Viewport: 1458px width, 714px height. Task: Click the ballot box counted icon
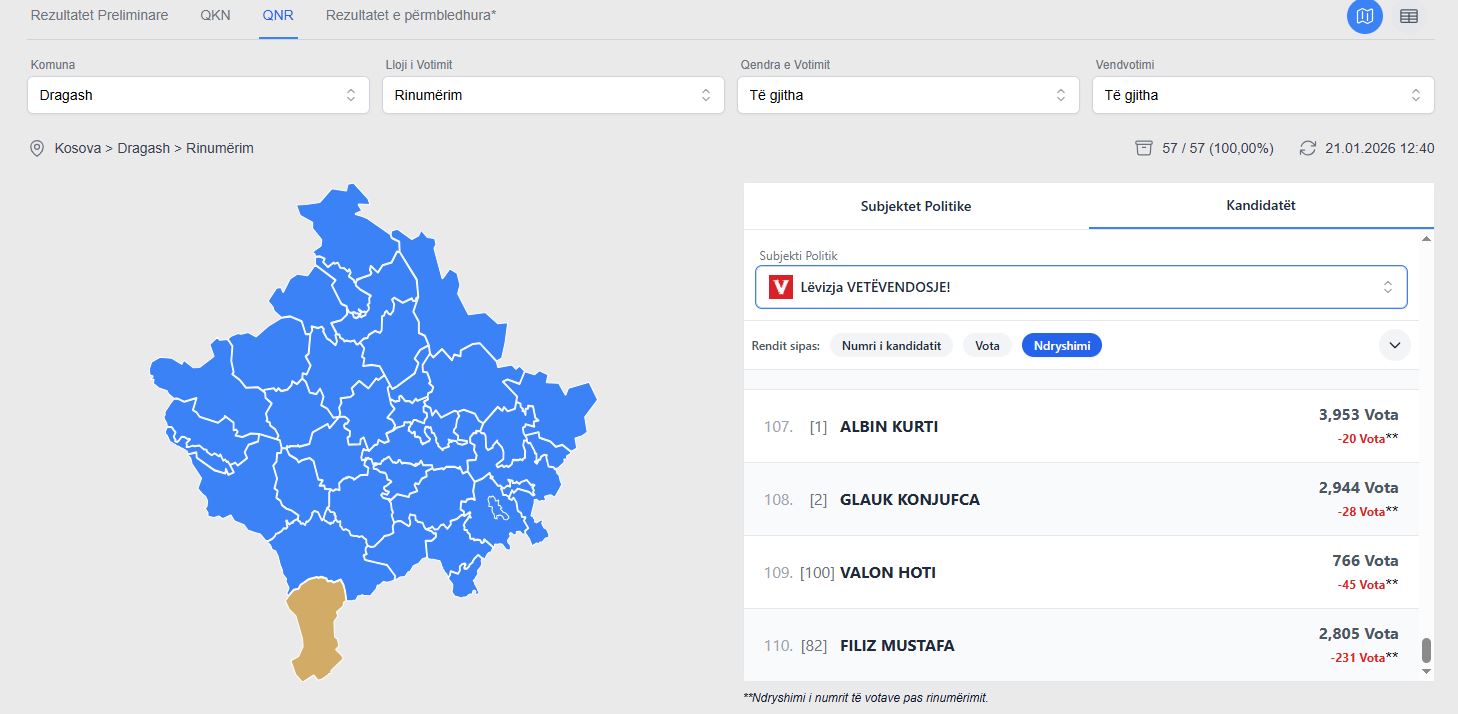coord(1144,148)
